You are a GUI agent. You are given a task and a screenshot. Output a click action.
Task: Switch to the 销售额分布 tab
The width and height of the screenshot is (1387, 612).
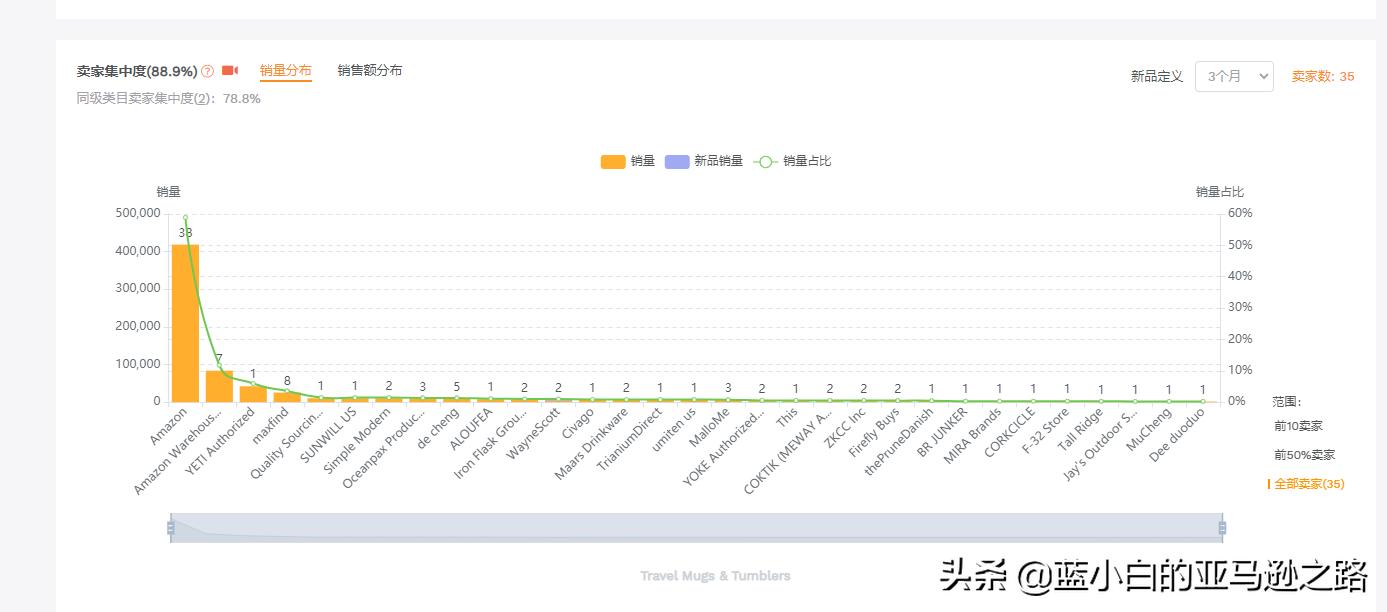(370, 70)
